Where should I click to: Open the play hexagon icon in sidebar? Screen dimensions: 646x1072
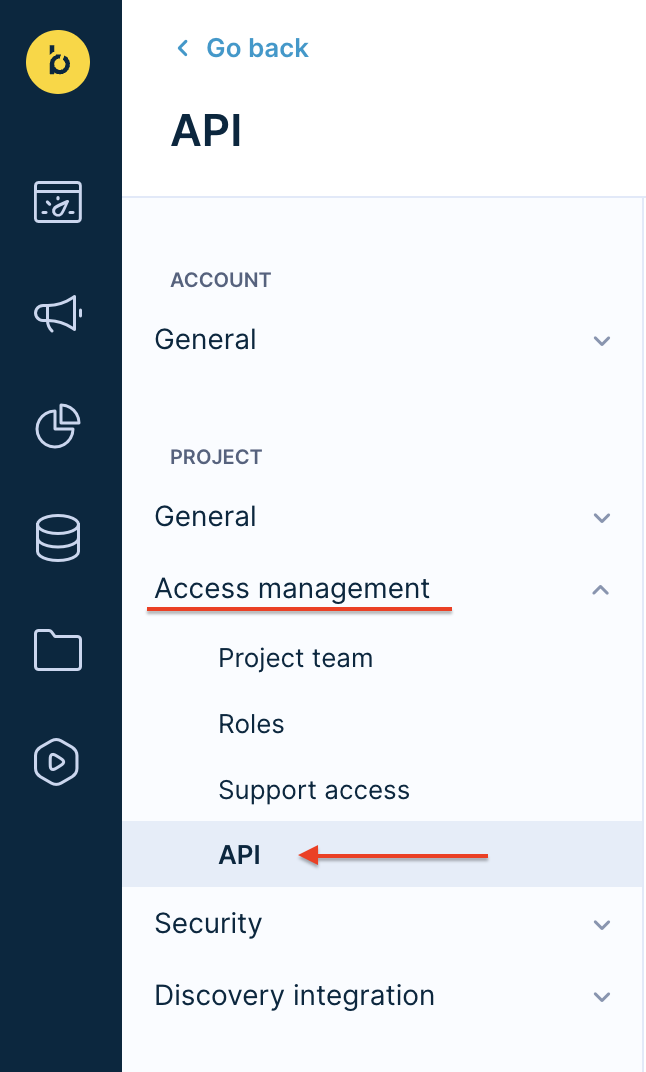pos(57,762)
